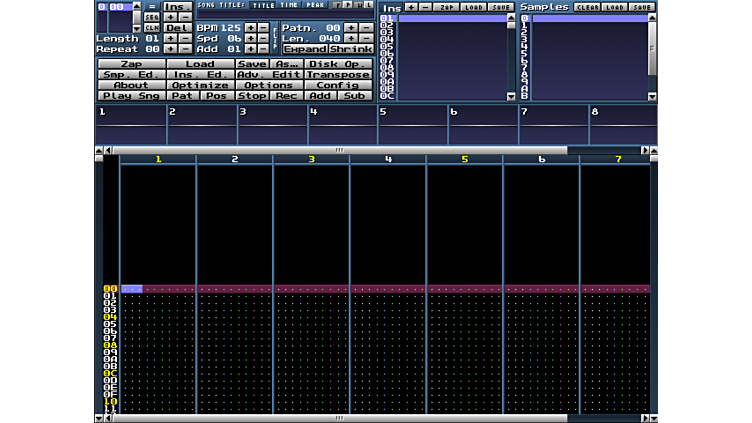Click the pattern editor horizontal scrollbar
752x423 pixels.
[x=340, y=418]
